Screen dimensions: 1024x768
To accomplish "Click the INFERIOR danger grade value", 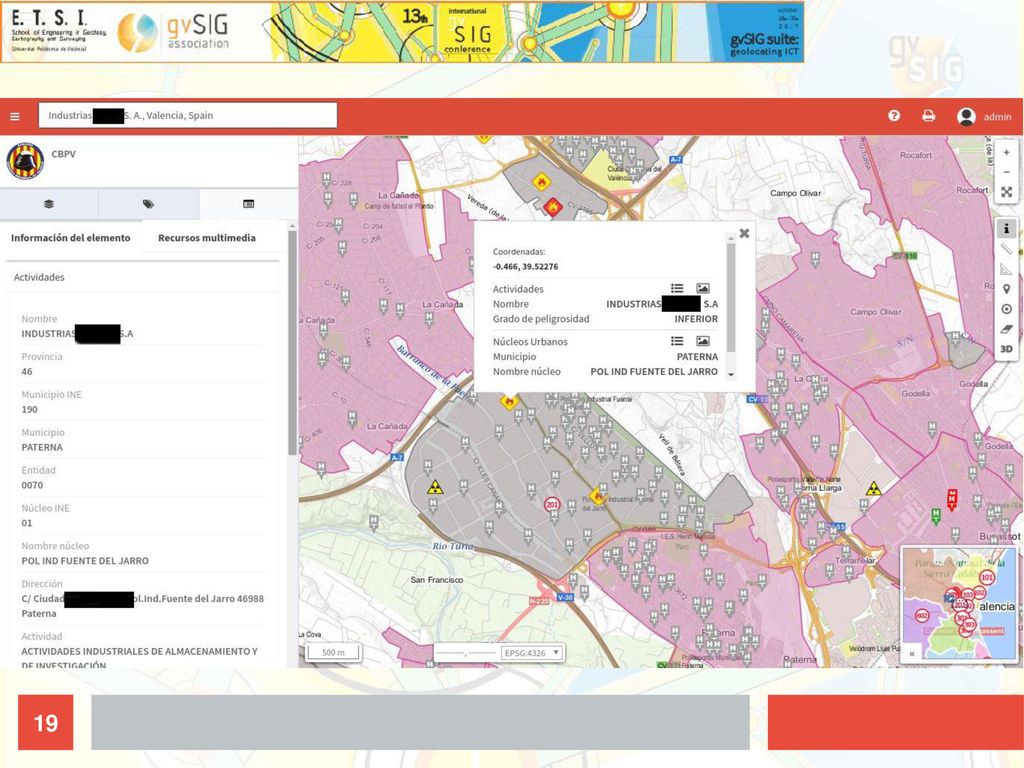I will pos(696,319).
